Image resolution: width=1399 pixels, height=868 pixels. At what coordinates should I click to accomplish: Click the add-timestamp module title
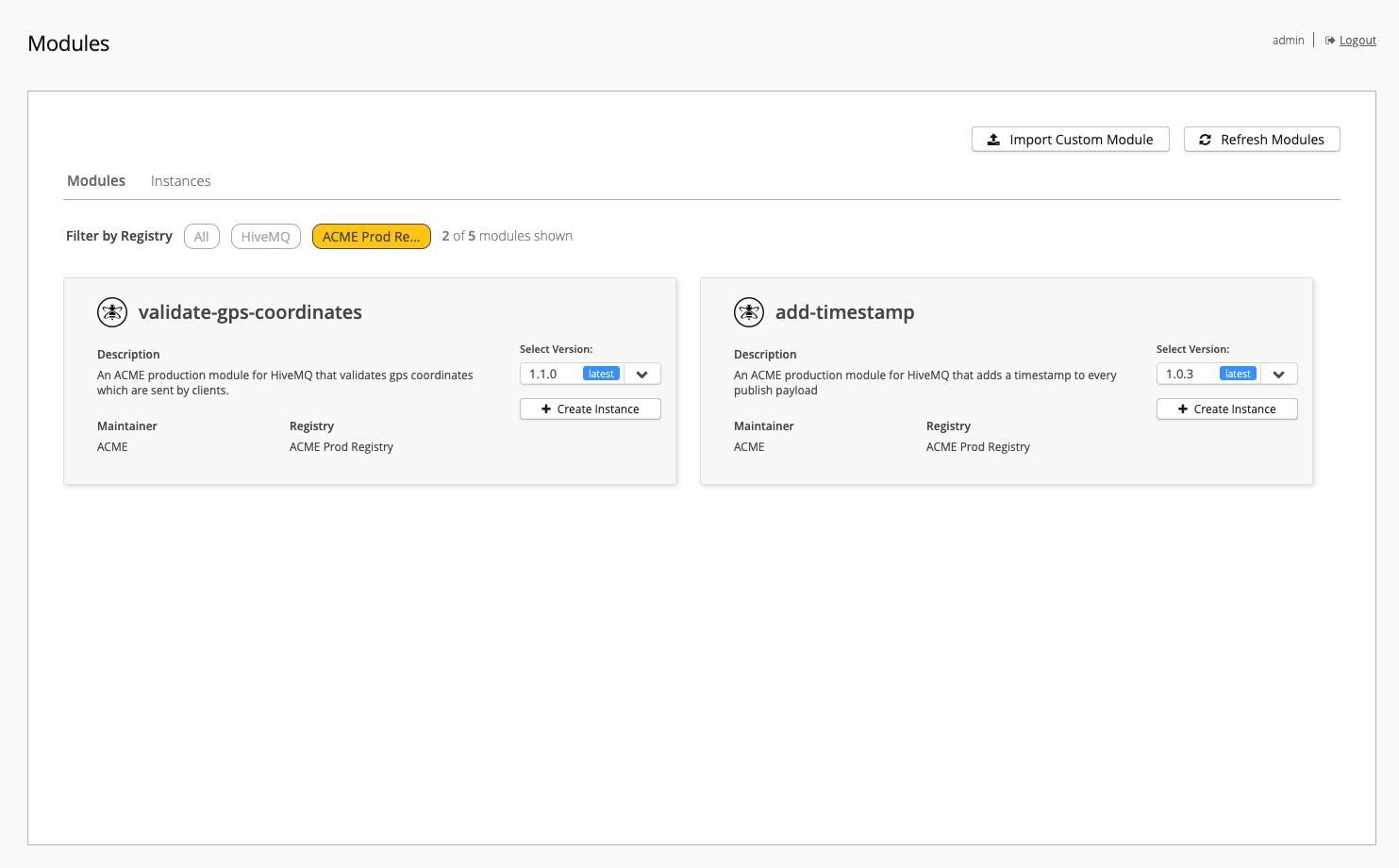pyautogui.click(x=845, y=312)
